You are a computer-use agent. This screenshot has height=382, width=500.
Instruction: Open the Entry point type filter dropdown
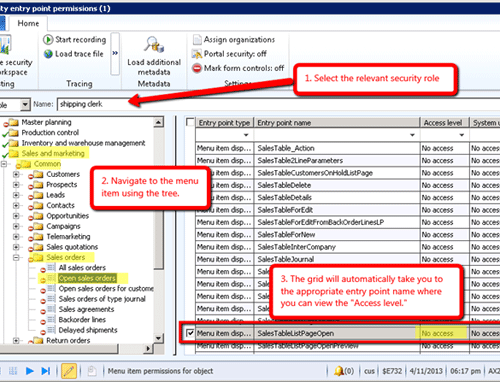pos(246,135)
